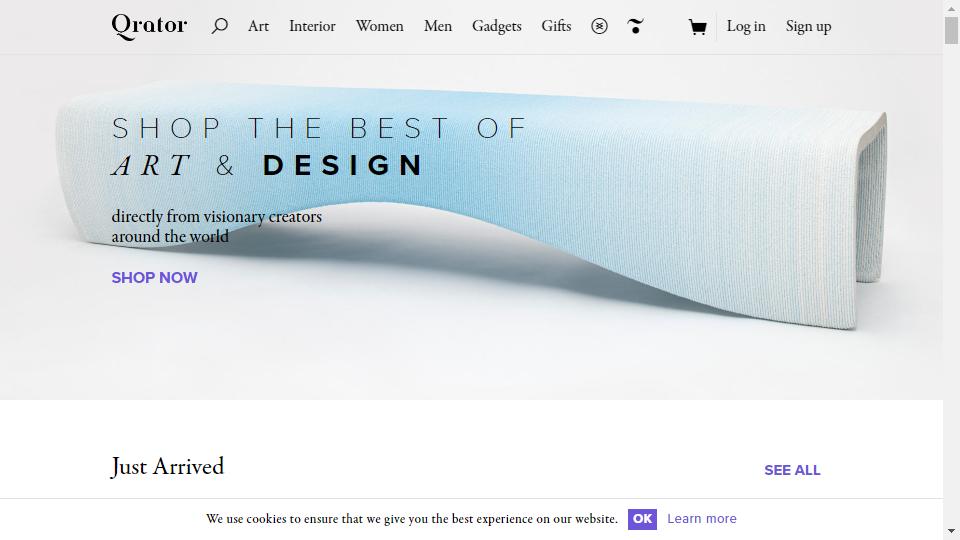Click the scrollbar down arrow
Viewport: 960px width, 540px height.
pyautogui.click(x=951, y=531)
